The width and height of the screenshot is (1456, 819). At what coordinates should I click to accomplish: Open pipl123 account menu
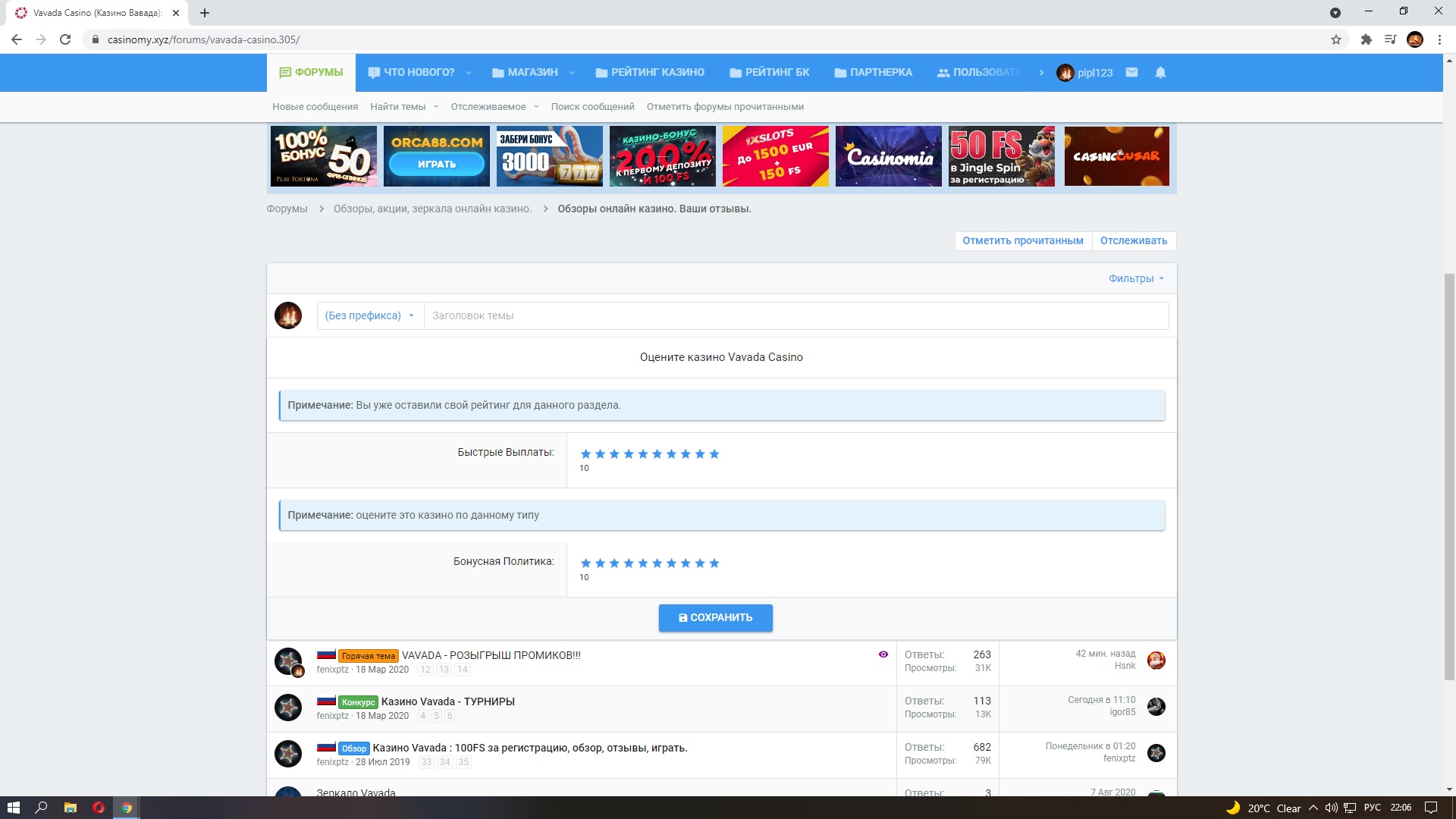click(1084, 73)
